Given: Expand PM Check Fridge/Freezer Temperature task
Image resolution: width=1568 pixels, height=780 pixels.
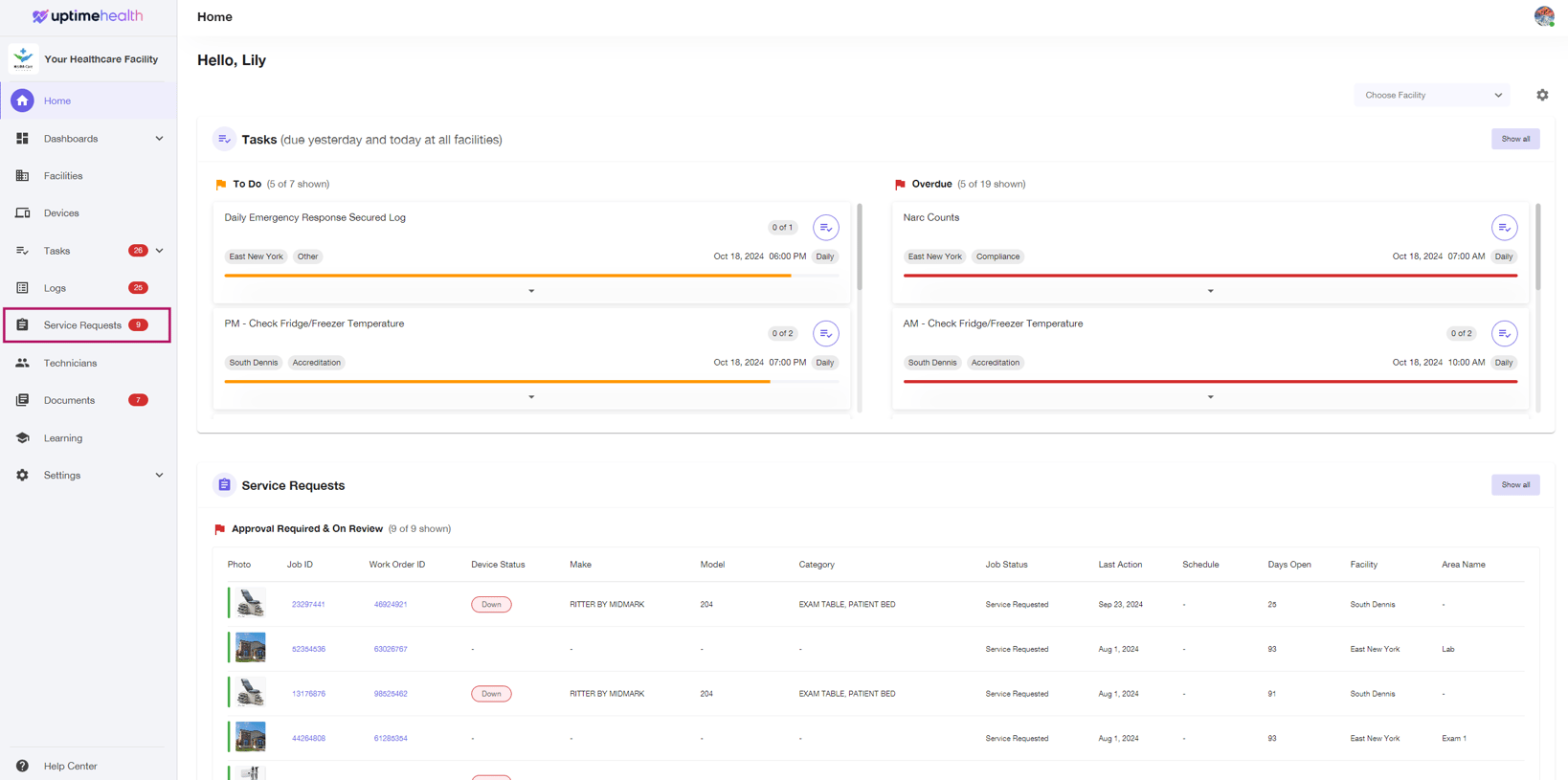Looking at the screenshot, I should [x=531, y=397].
